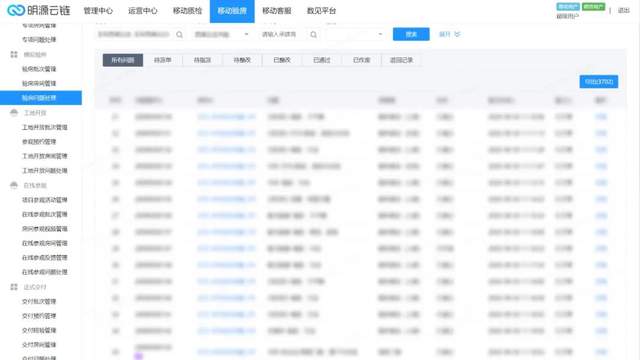Click the teal user badge at top right
Viewport: 640px width, 360px height.
(x=568, y=7)
